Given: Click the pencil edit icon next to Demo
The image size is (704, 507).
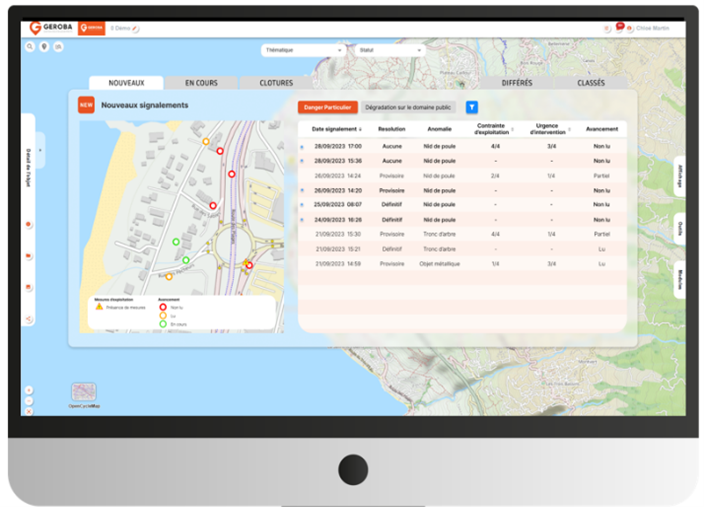Looking at the screenshot, I should 135,29.
